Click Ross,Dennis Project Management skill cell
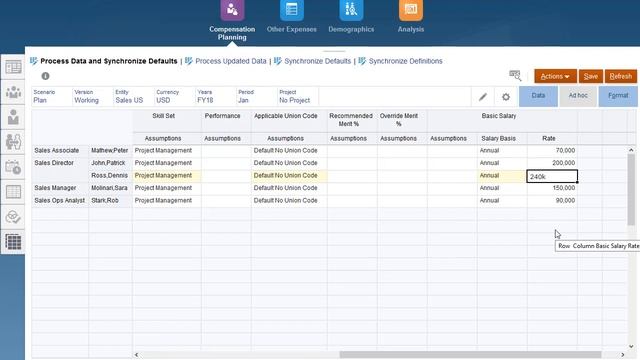640x360 pixels. coord(167,176)
